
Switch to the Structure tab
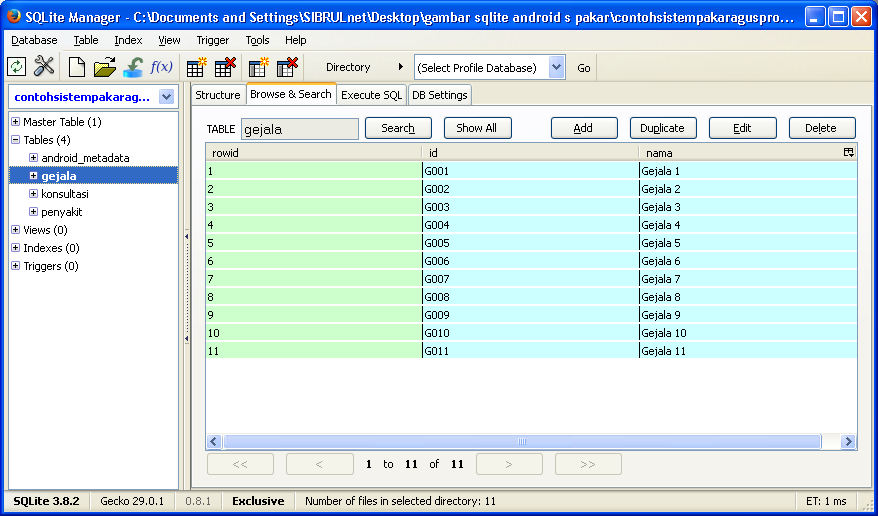pos(218,95)
